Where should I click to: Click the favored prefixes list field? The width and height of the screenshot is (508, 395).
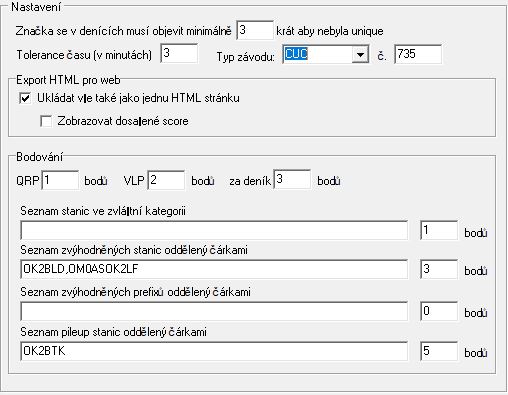214,311
